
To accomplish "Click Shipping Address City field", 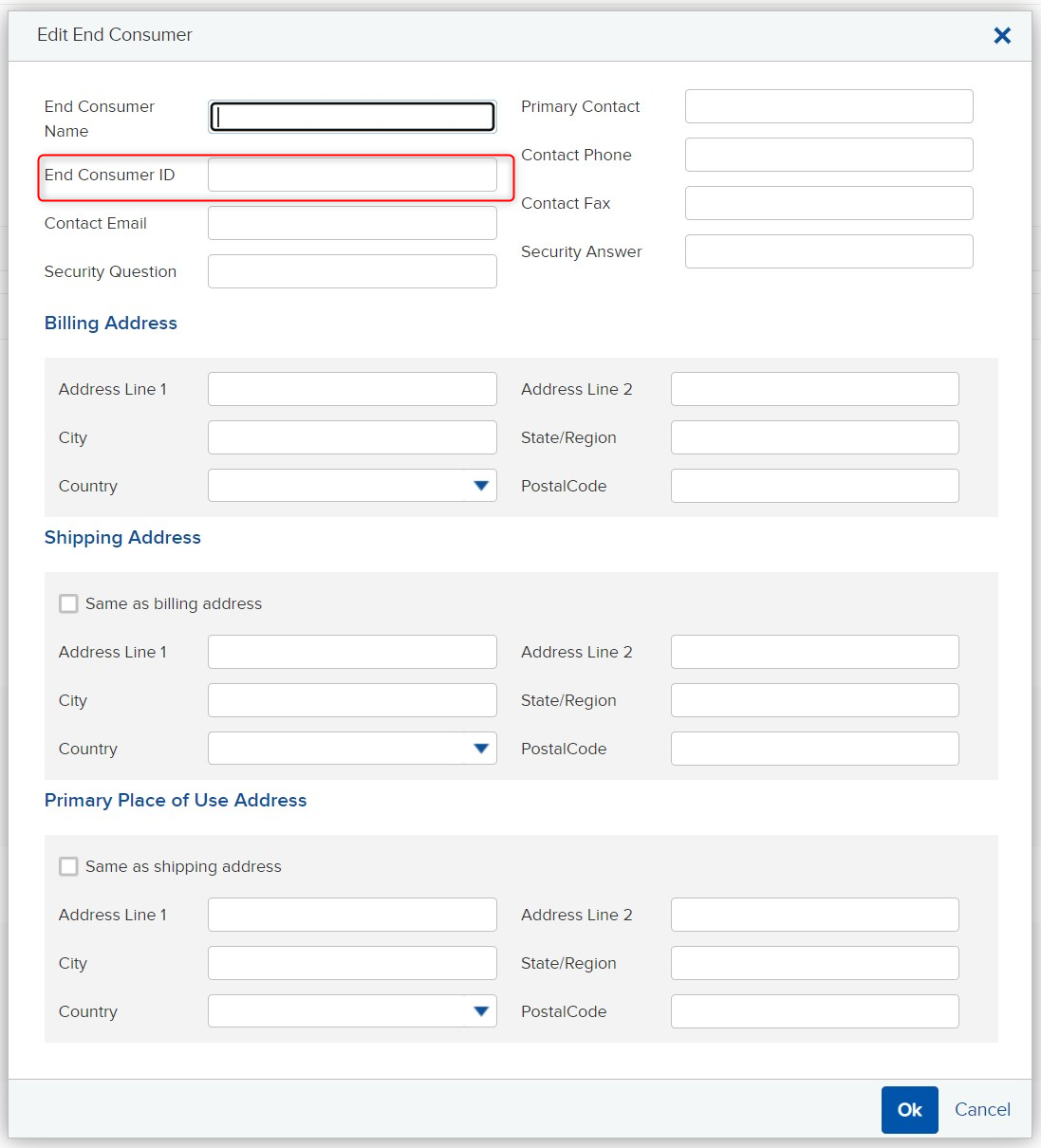I will click(352, 700).
